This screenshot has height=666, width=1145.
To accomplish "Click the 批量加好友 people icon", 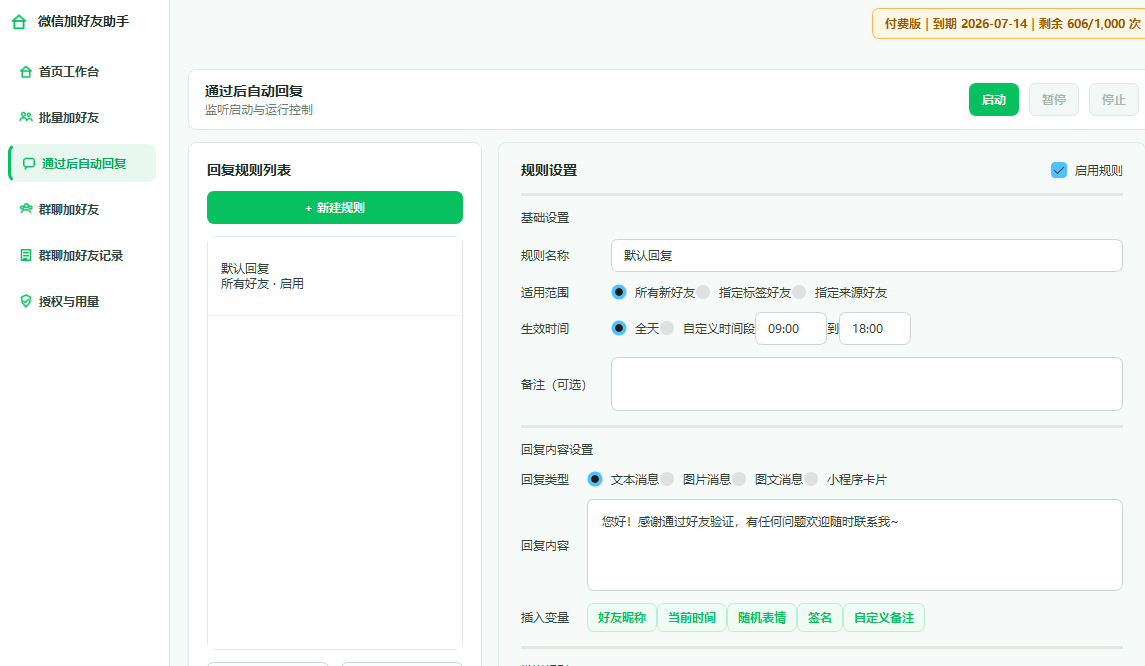I will pos(26,118).
